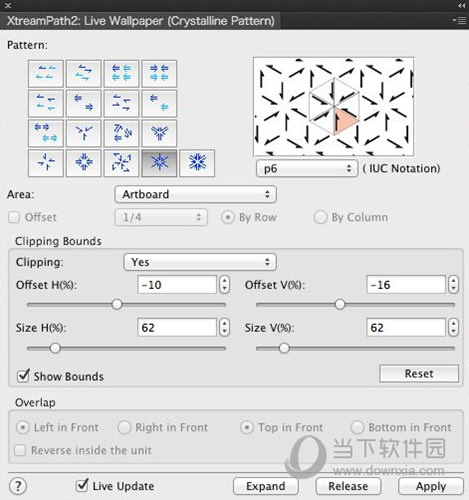Select three single arrows Y-shaped pattern
The image size is (469, 500).
(83, 133)
